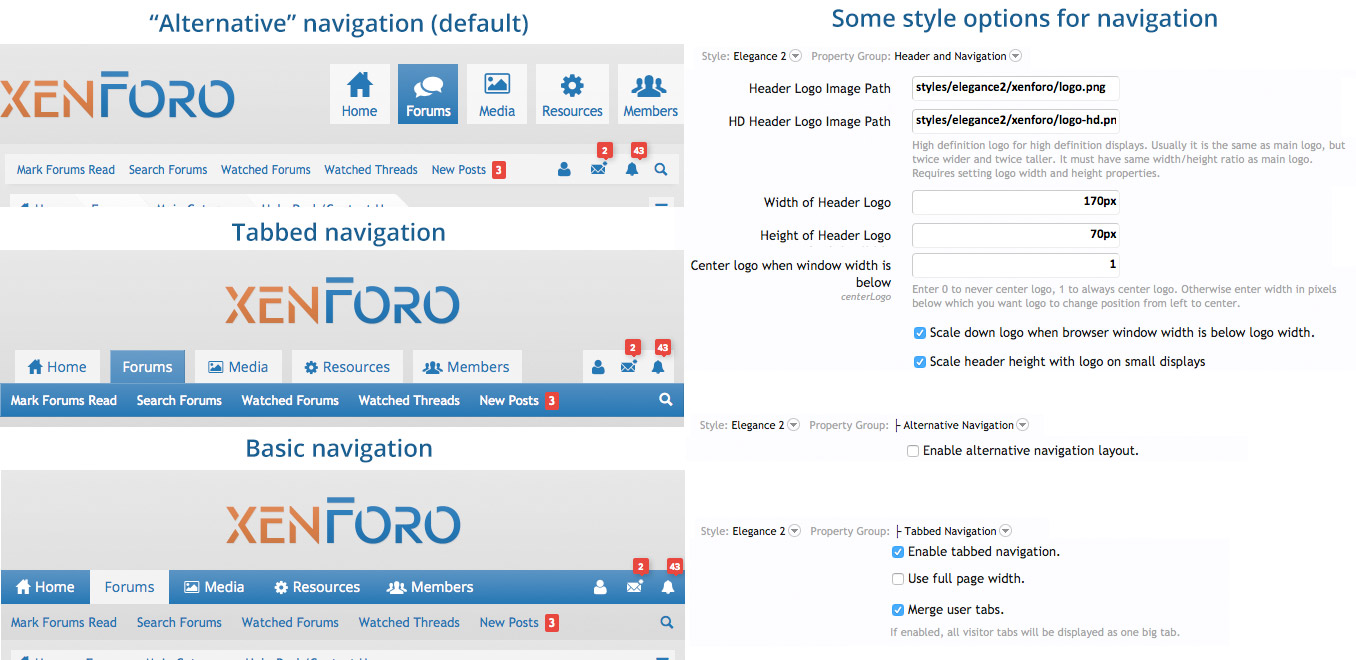Select Members tab in Basic navigation
The image size is (1356, 660).
pos(430,587)
